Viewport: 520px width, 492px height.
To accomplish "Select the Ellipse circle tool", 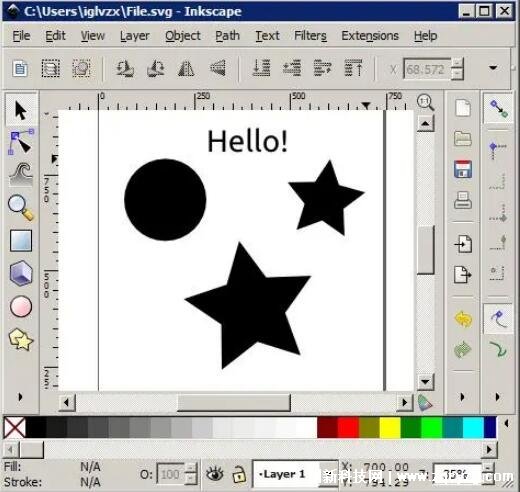I will pos(21,306).
